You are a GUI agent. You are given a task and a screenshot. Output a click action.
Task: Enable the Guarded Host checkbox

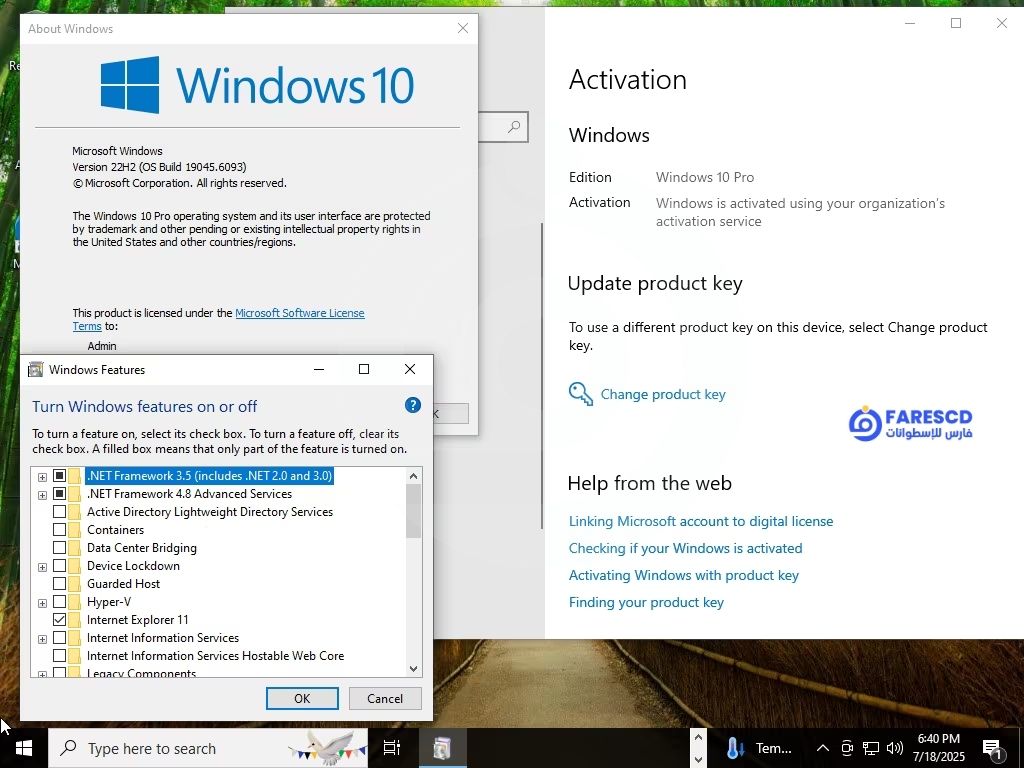point(59,584)
